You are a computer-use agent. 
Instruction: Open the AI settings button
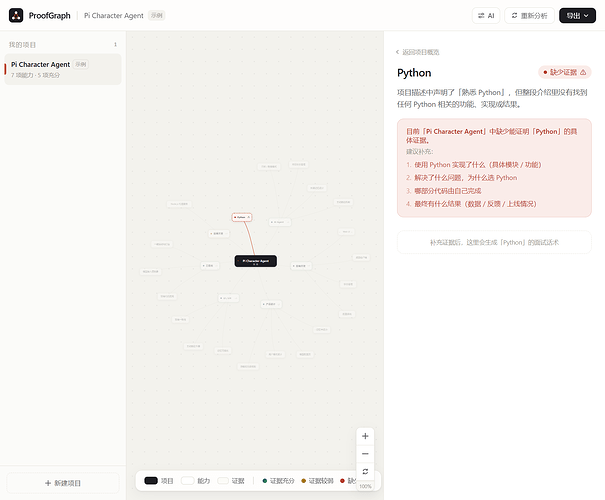486,15
